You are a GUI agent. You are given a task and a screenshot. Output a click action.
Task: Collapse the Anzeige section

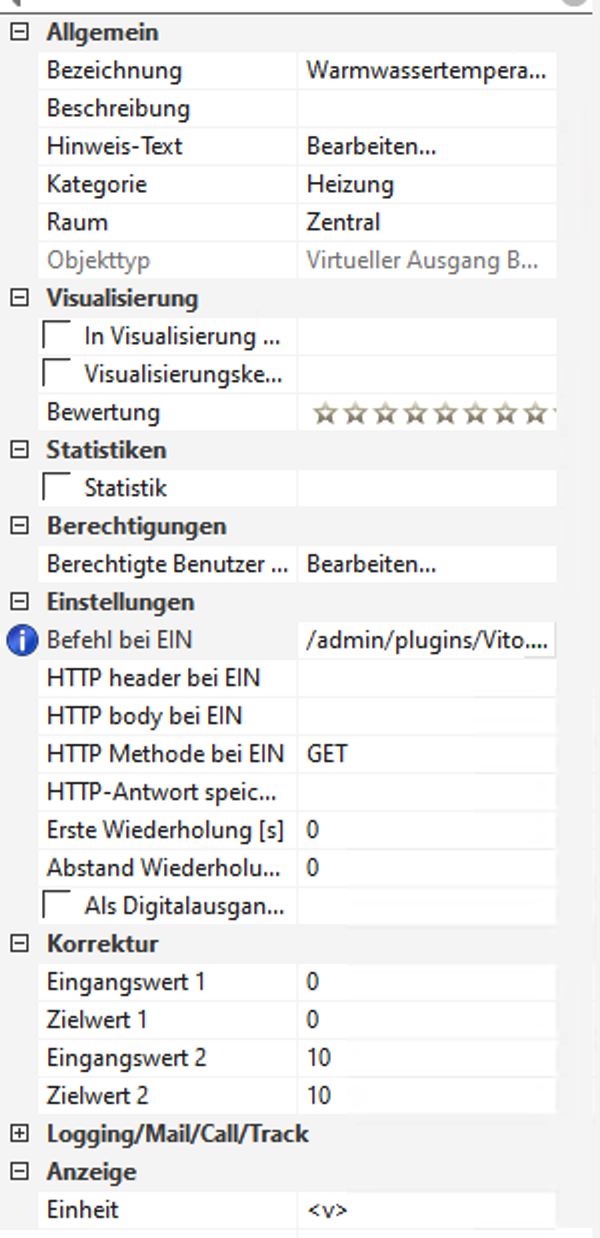click(x=18, y=1171)
